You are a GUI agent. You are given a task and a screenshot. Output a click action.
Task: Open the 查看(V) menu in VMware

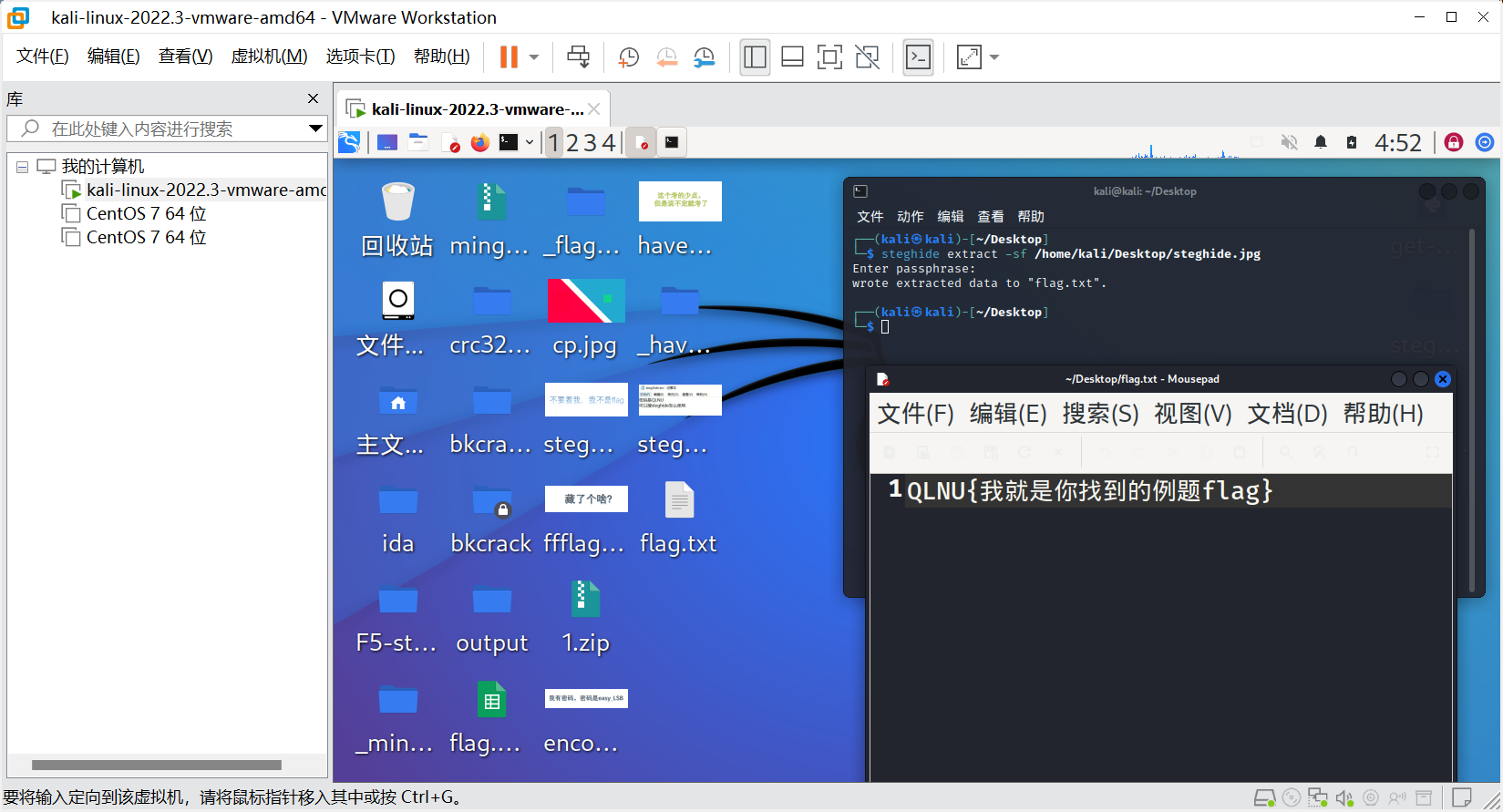185,57
